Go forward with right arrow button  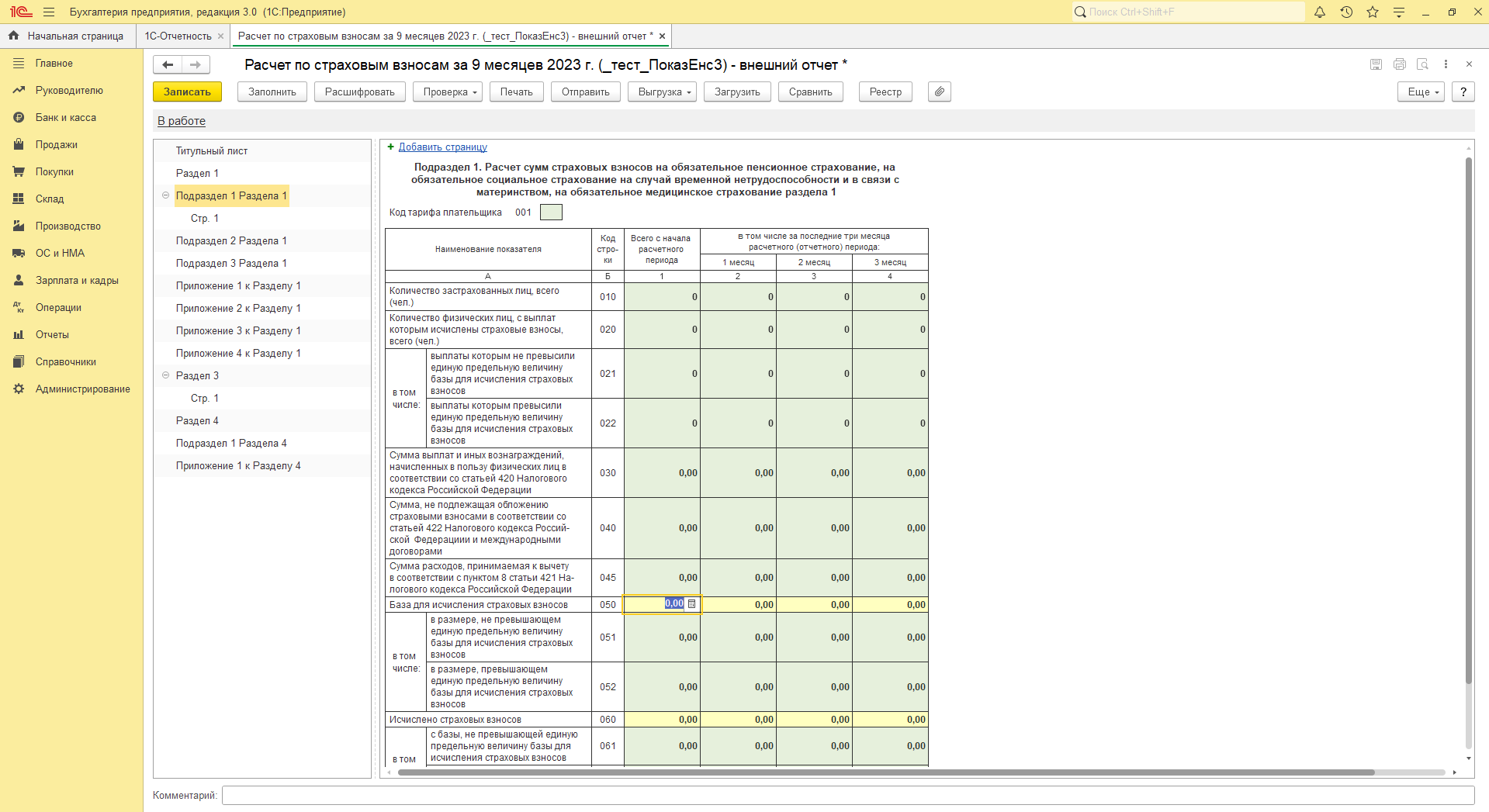point(196,64)
